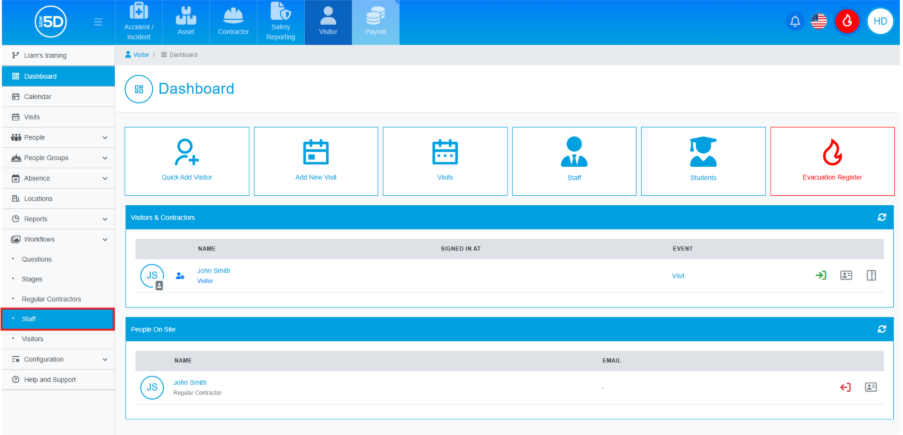Switch to the Contractor module tab
The image size is (903, 435).
click(x=233, y=22)
